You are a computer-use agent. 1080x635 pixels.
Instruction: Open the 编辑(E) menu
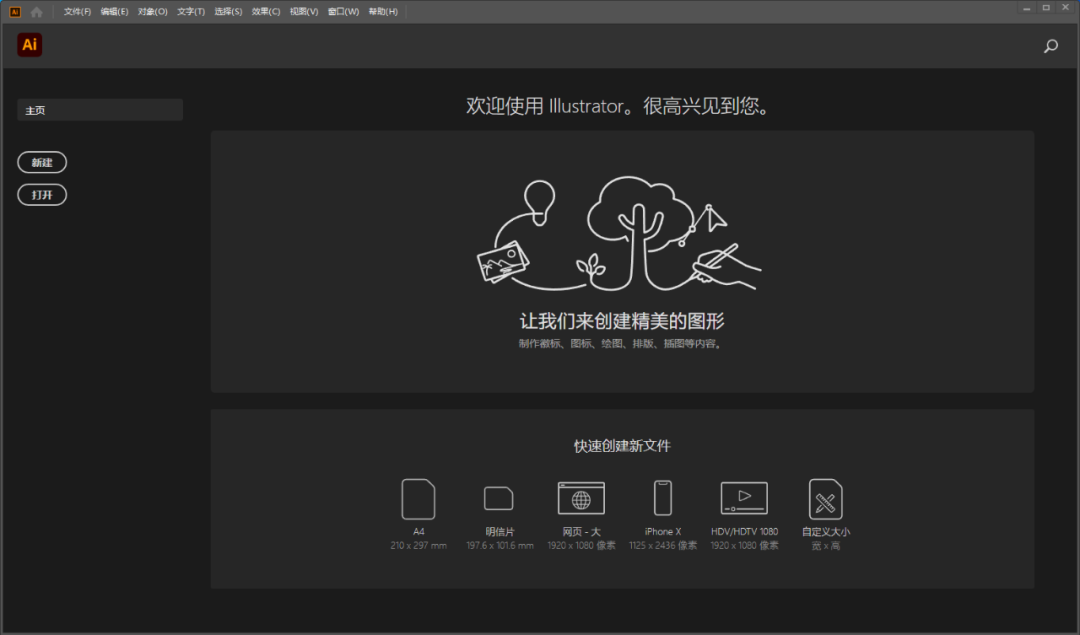pyautogui.click(x=114, y=12)
